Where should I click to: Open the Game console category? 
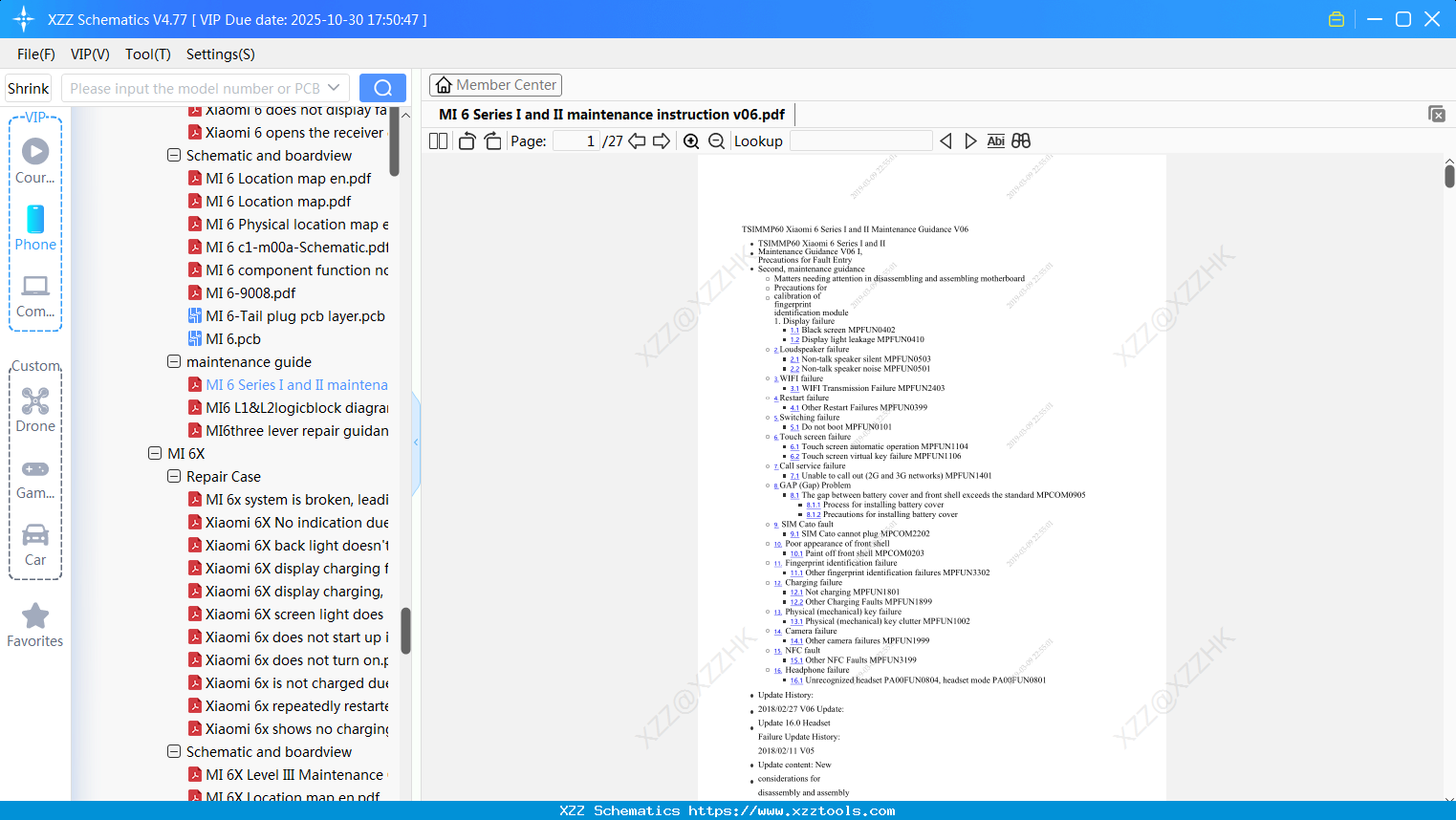(35, 478)
